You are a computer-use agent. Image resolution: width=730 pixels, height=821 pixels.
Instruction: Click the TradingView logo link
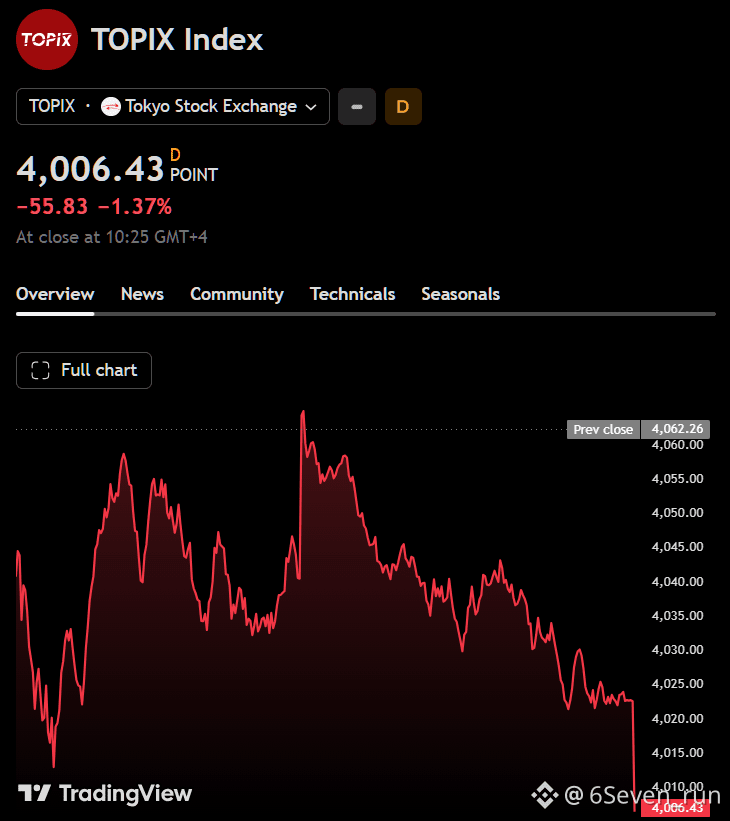(105, 793)
